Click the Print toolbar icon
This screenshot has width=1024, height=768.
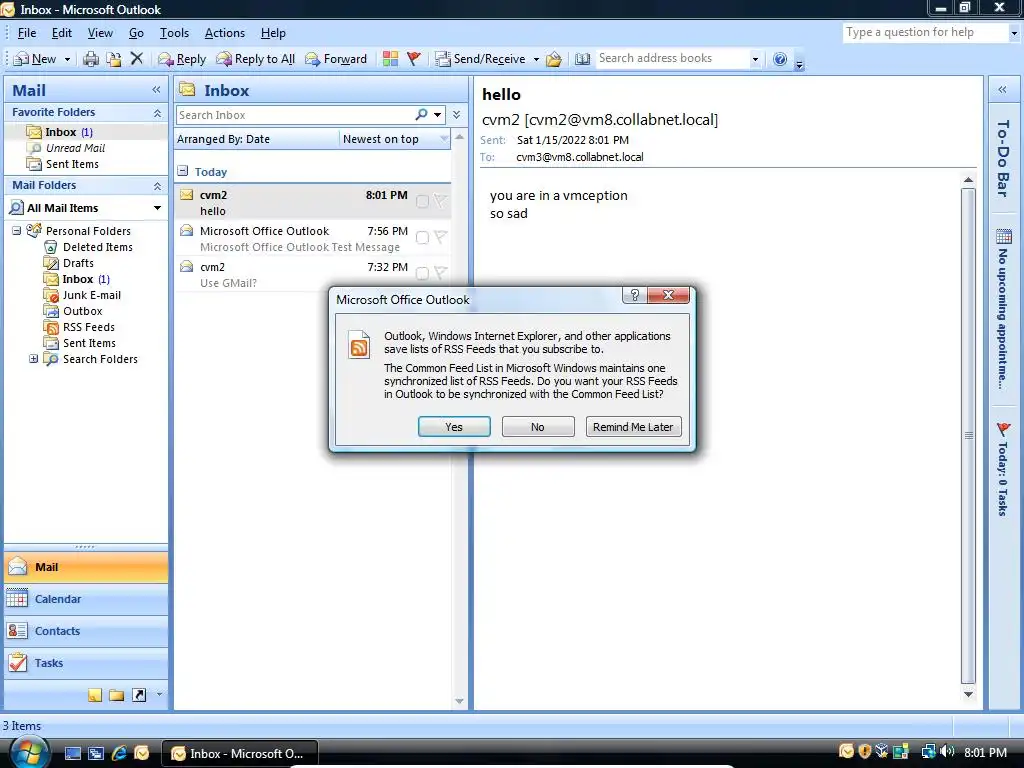coord(91,59)
